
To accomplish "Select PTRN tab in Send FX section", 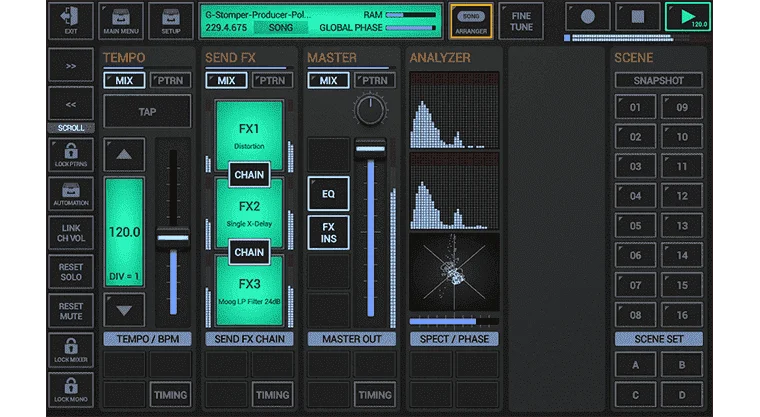I will [272, 80].
